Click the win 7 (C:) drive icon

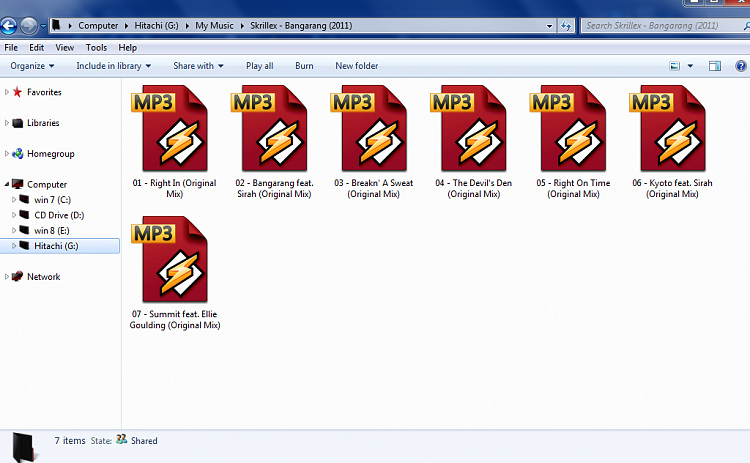click(24, 199)
